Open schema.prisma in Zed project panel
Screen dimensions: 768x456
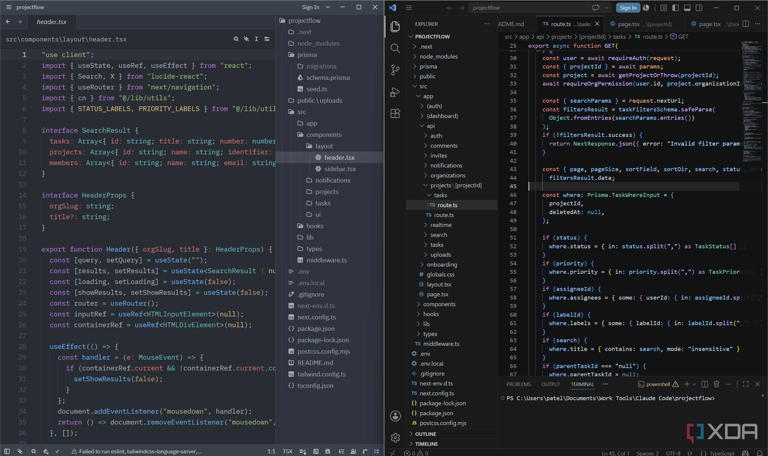(328, 78)
